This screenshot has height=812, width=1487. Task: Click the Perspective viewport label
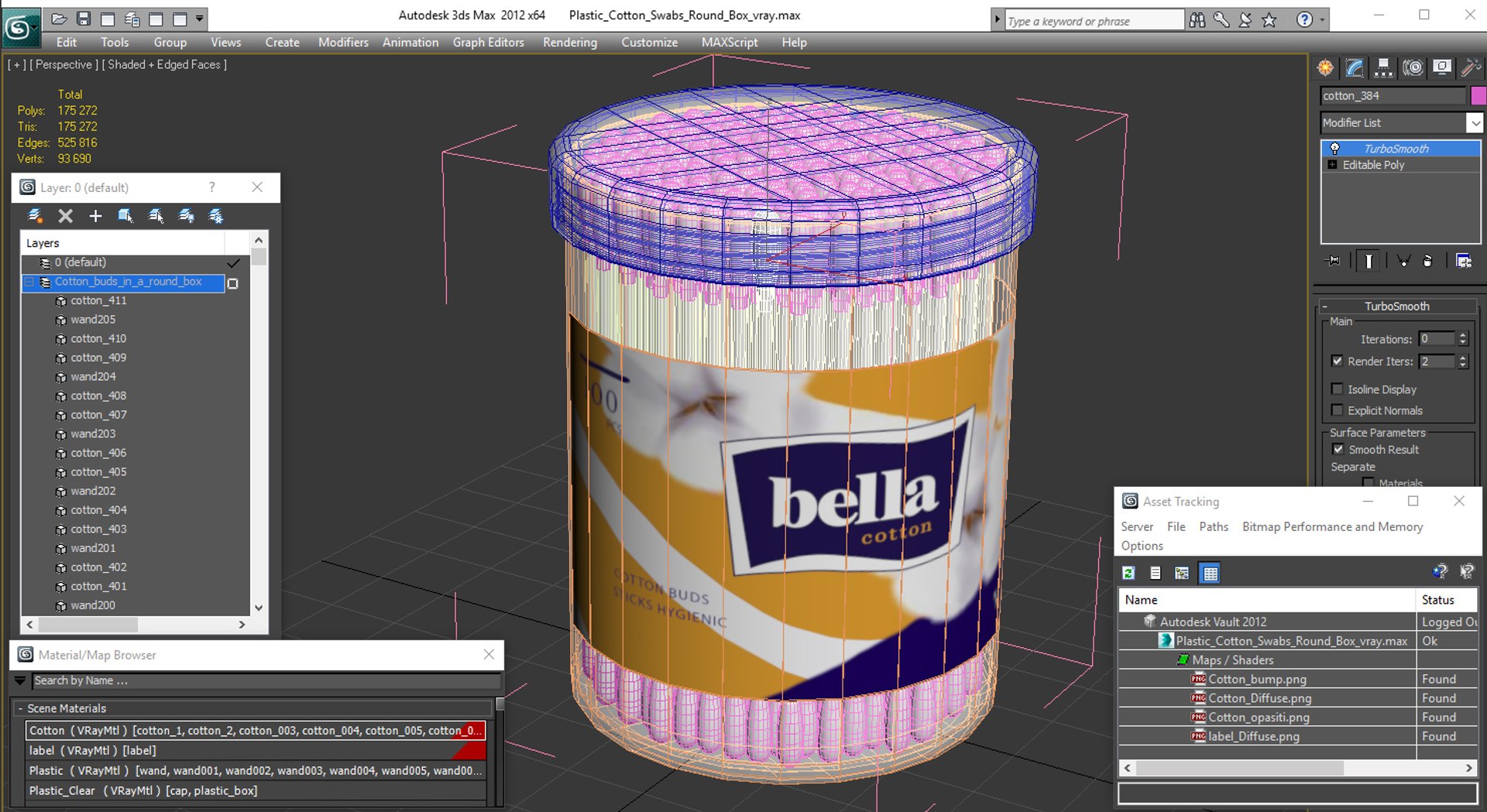point(64,64)
